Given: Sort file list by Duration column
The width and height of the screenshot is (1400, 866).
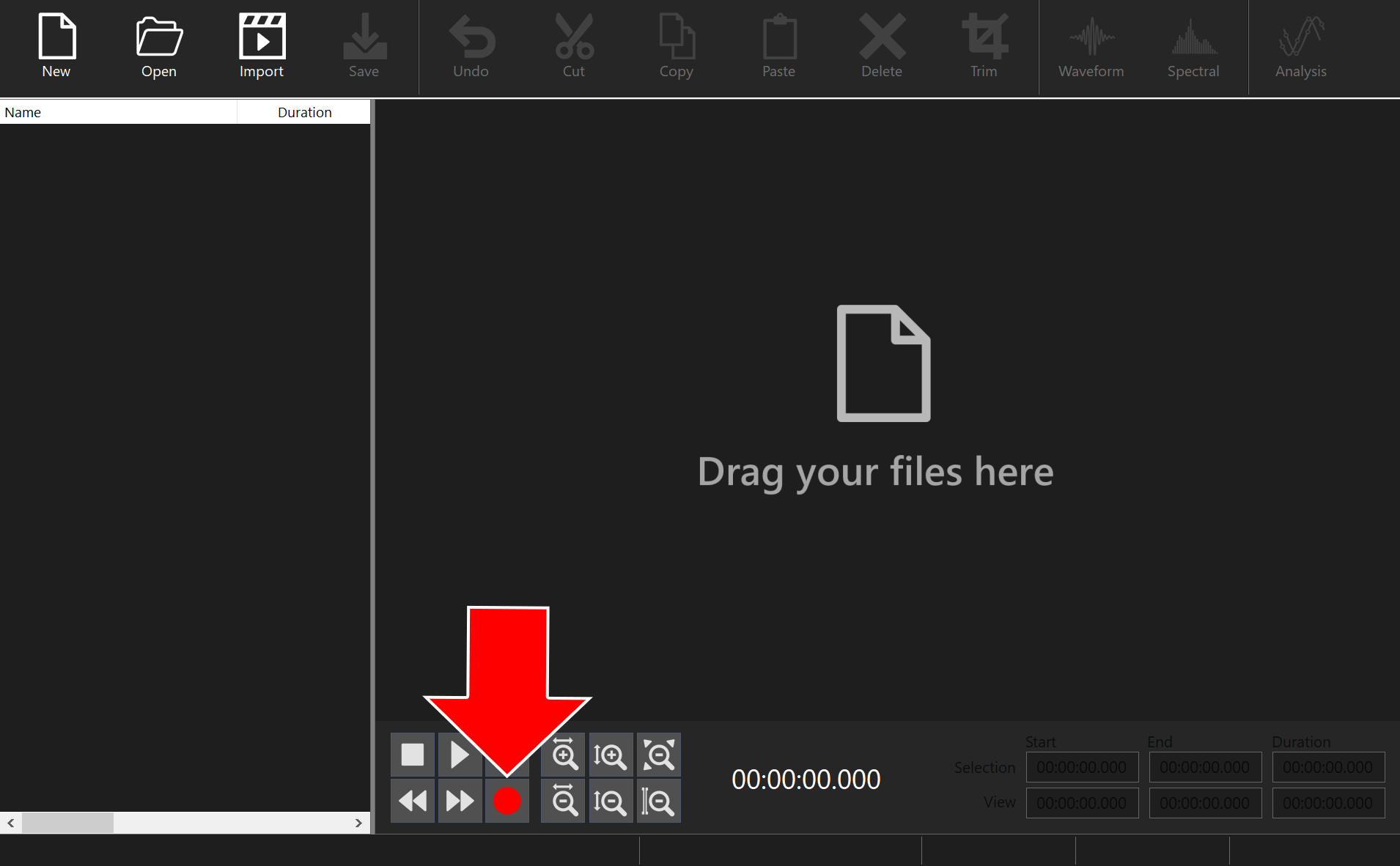Looking at the screenshot, I should pos(304,112).
